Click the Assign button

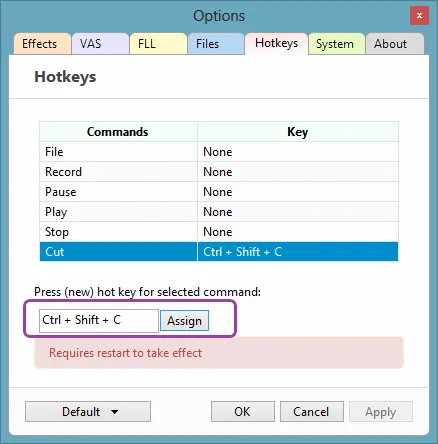(x=184, y=321)
